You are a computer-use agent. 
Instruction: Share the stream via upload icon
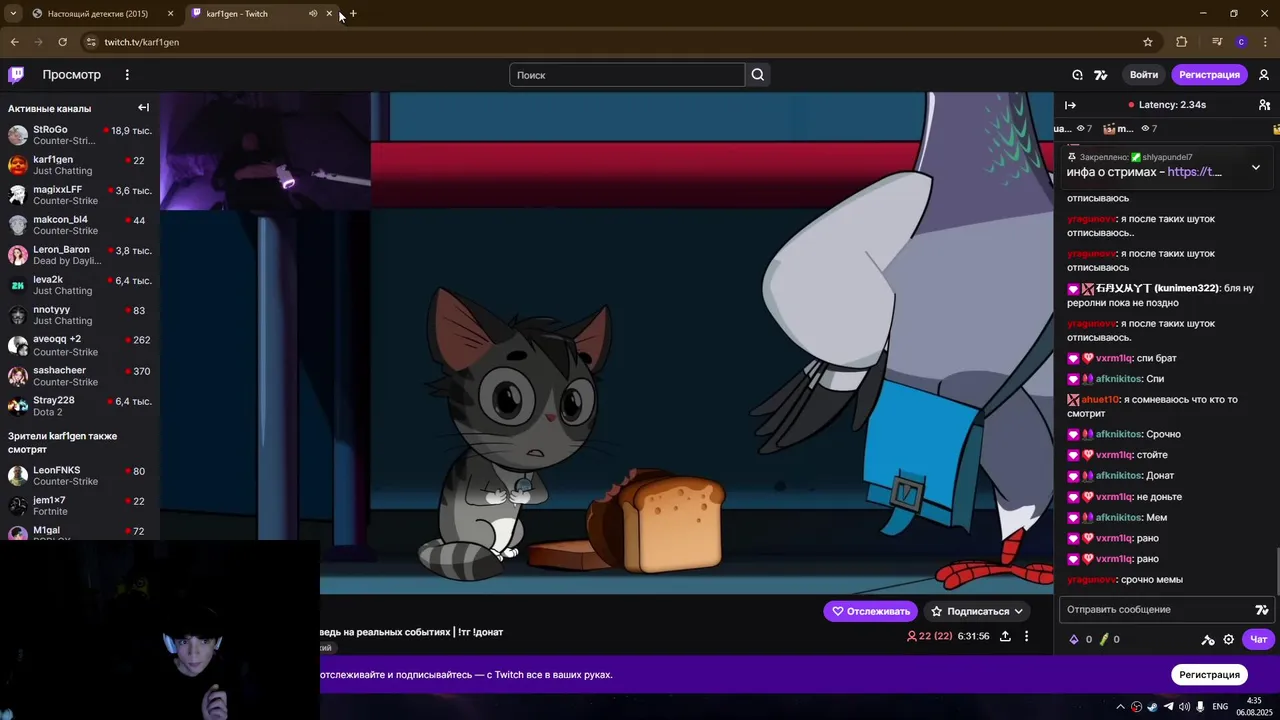pyautogui.click(x=1005, y=637)
